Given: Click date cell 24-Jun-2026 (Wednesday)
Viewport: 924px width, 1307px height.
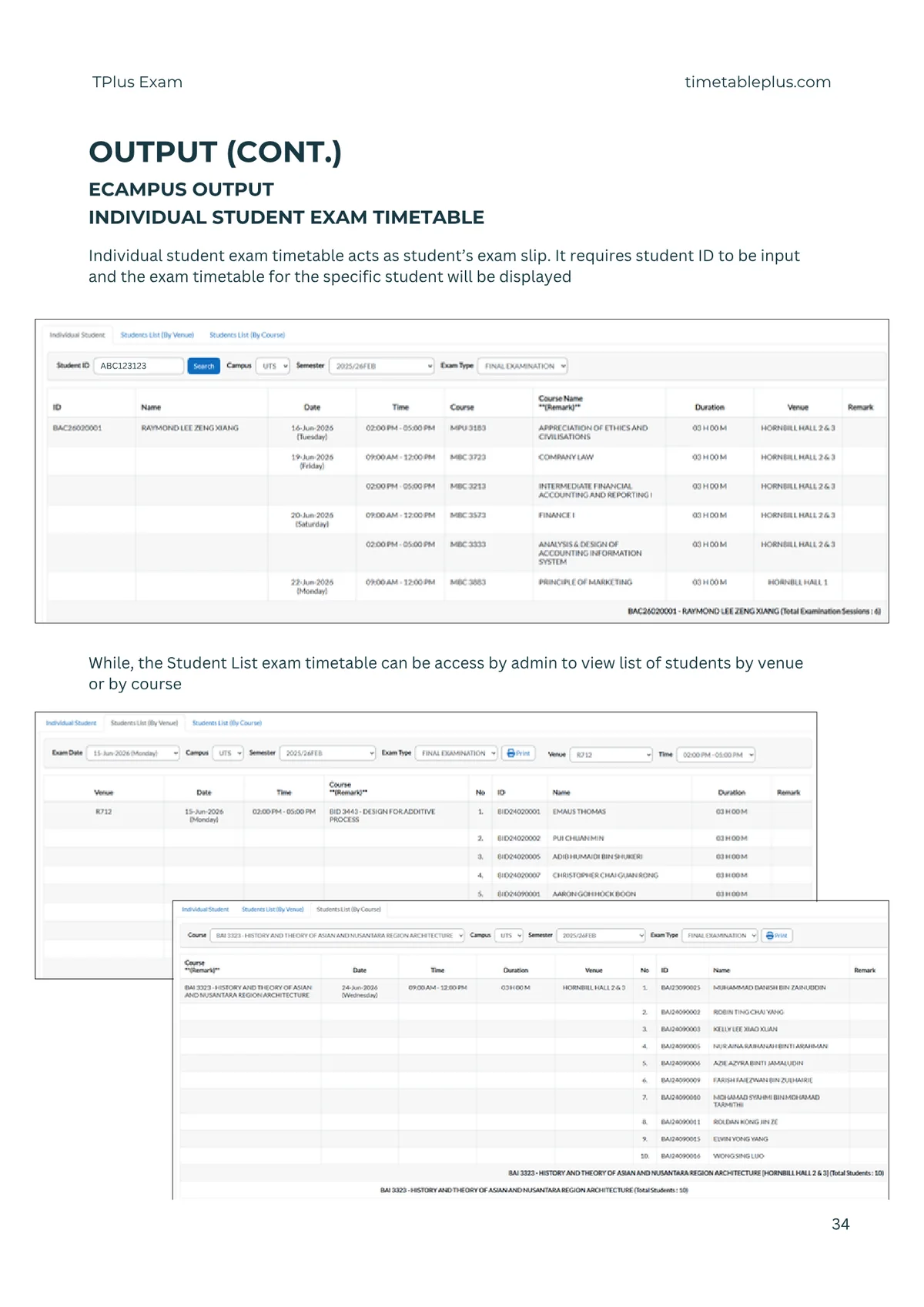Looking at the screenshot, I should coord(360,991).
